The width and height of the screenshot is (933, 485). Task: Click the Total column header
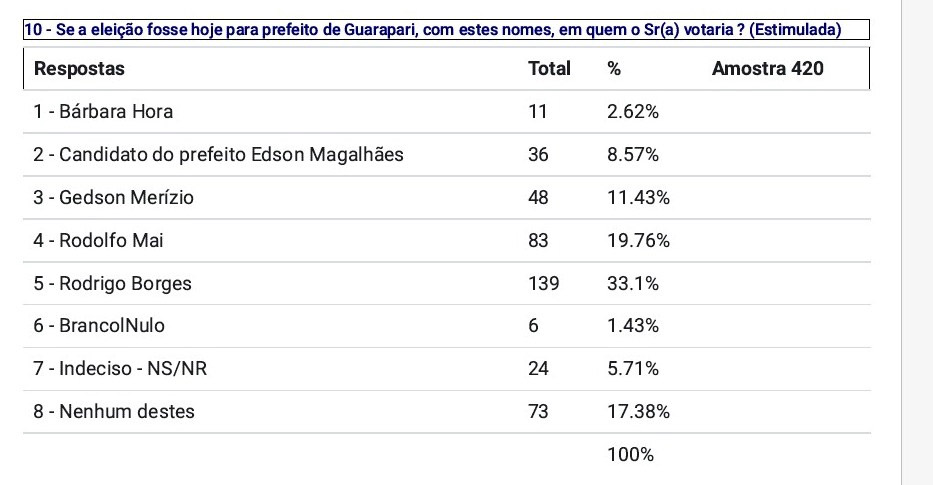549,69
